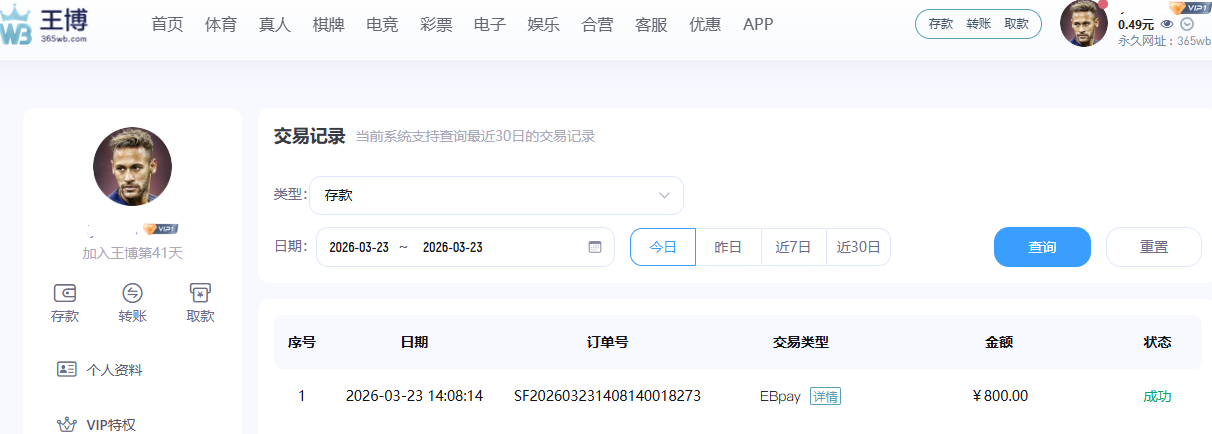Click the sidebar 转账 transfer icon
The height and width of the screenshot is (434, 1212).
tap(132, 294)
